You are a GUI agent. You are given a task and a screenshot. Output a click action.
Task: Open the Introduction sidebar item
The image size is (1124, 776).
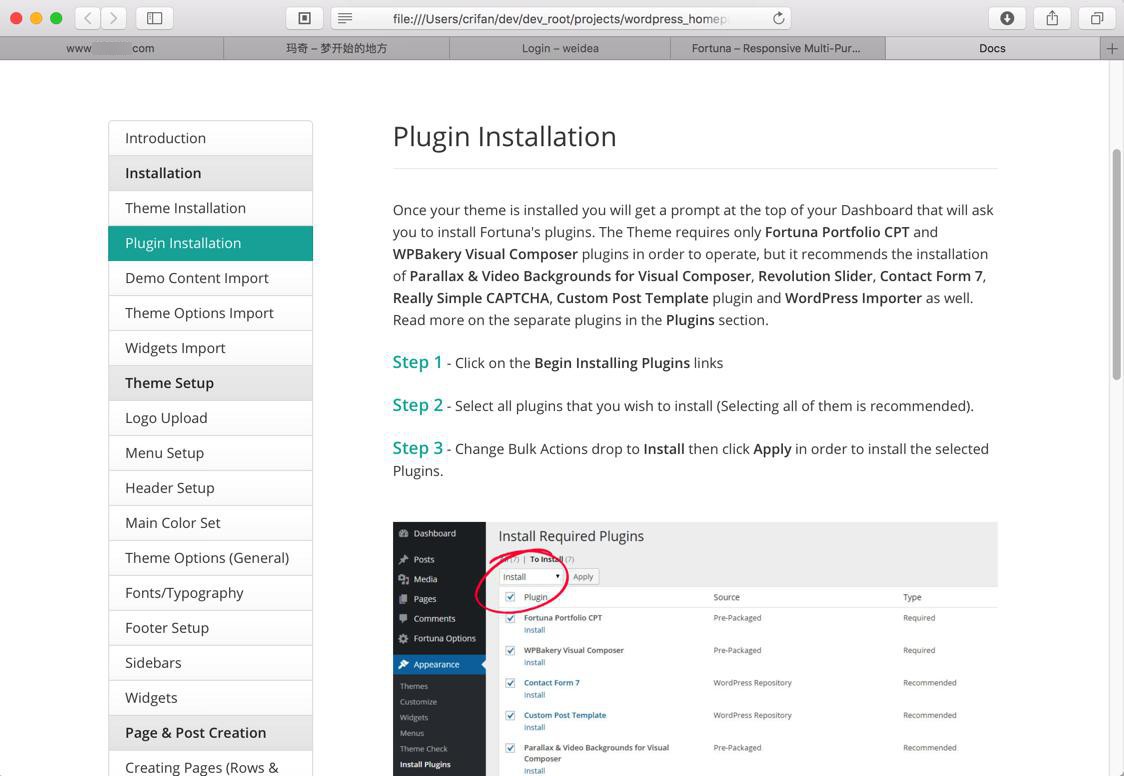click(210, 138)
